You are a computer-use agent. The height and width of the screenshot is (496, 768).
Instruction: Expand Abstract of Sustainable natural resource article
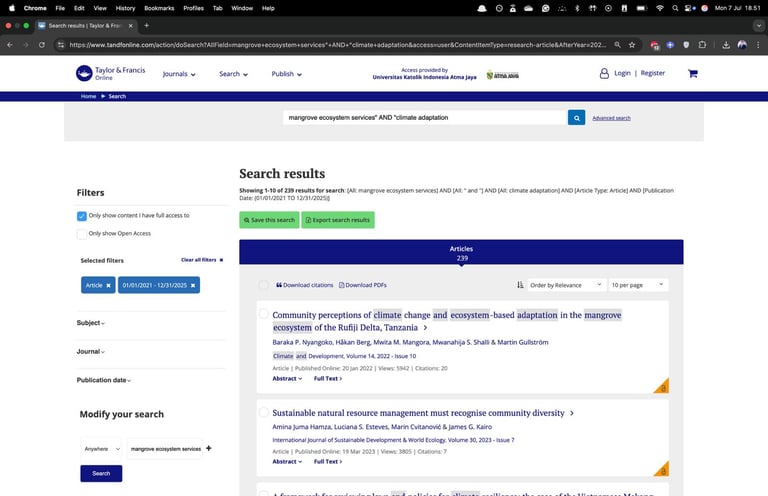click(287, 462)
